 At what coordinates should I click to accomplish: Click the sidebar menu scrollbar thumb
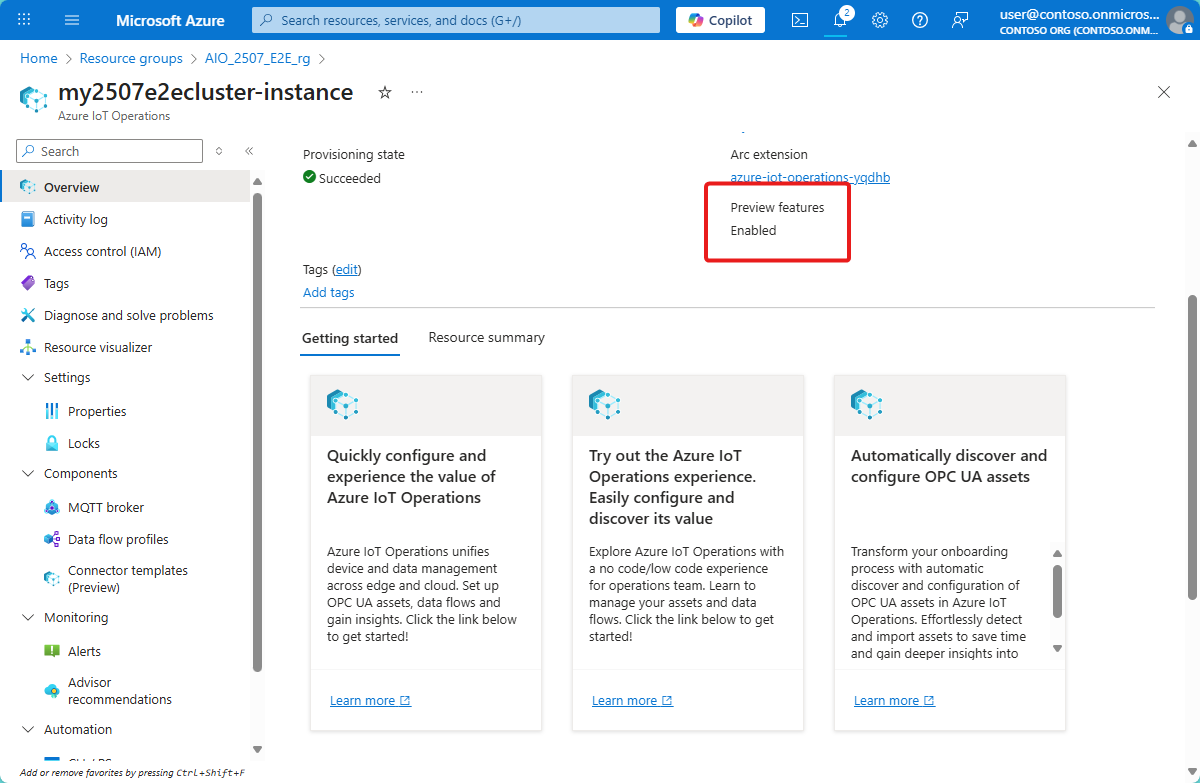click(257, 432)
